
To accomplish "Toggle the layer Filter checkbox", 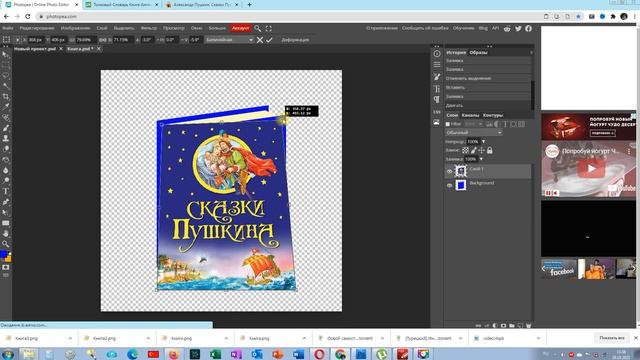I will (448, 124).
